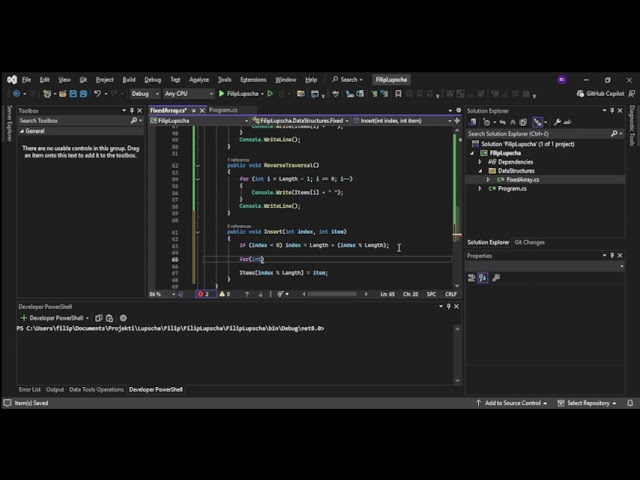Click the Solution Explorer Properties wrench icon

pos(557,122)
